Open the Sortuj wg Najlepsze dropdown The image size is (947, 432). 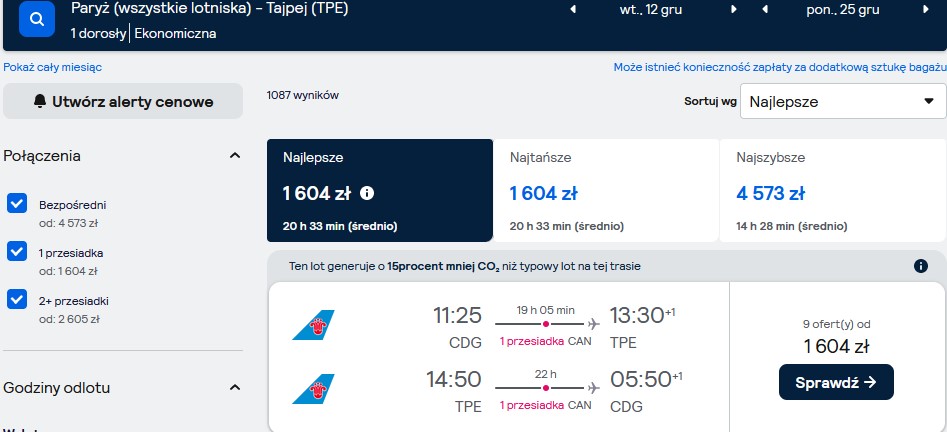pos(843,101)
